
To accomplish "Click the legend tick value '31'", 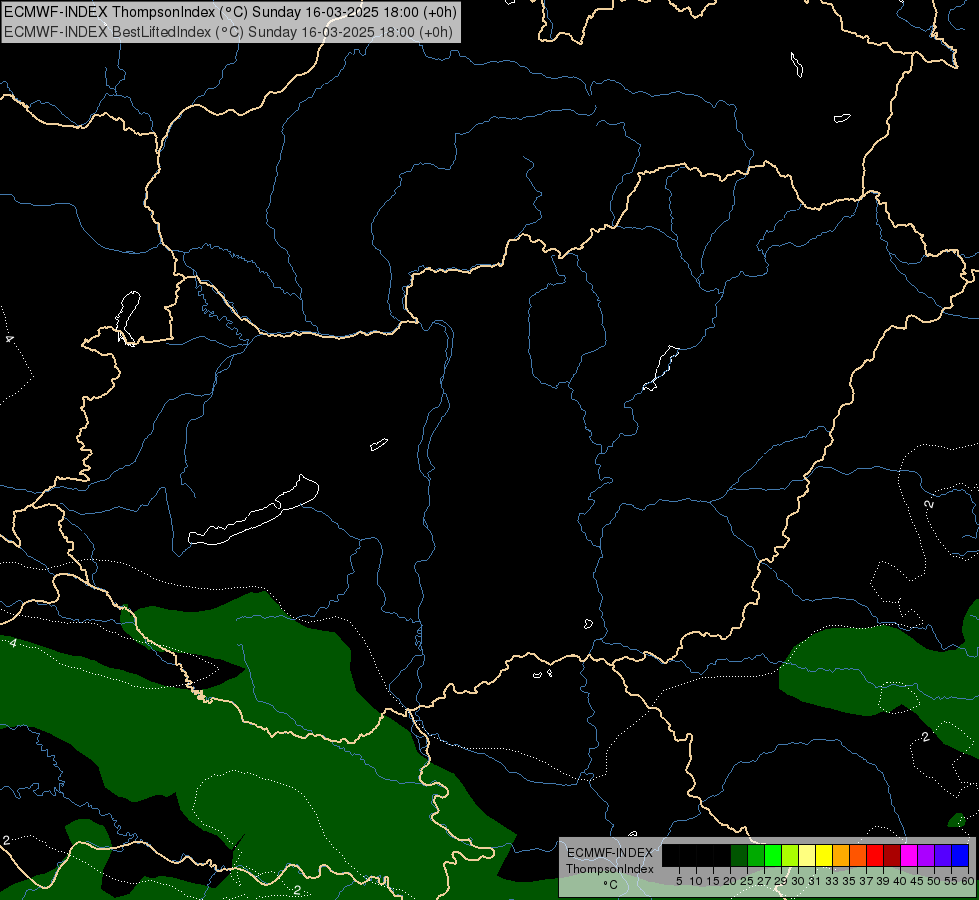I will [815, 881].
